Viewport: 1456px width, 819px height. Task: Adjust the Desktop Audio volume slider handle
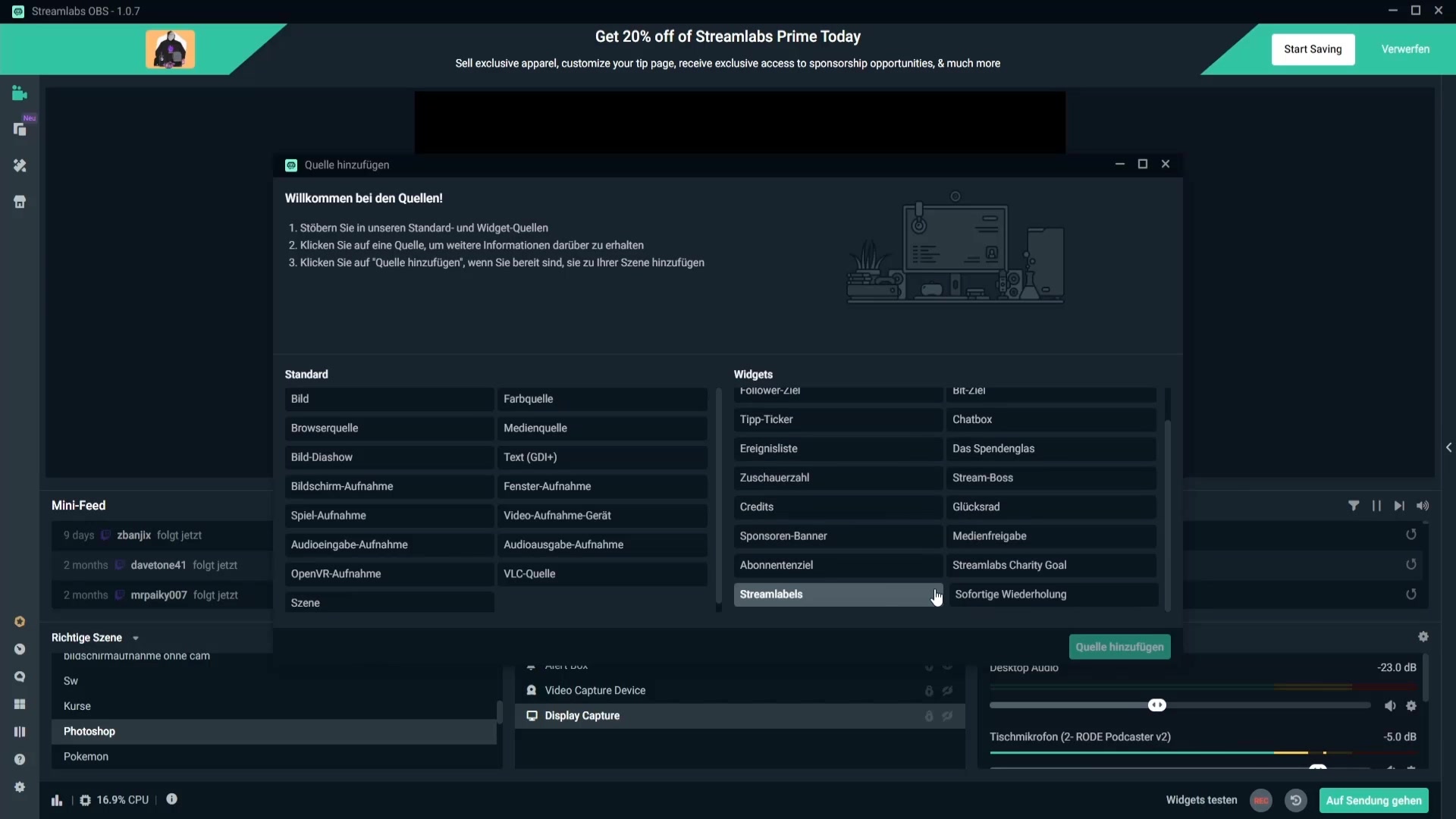(x=1156, y=705)
